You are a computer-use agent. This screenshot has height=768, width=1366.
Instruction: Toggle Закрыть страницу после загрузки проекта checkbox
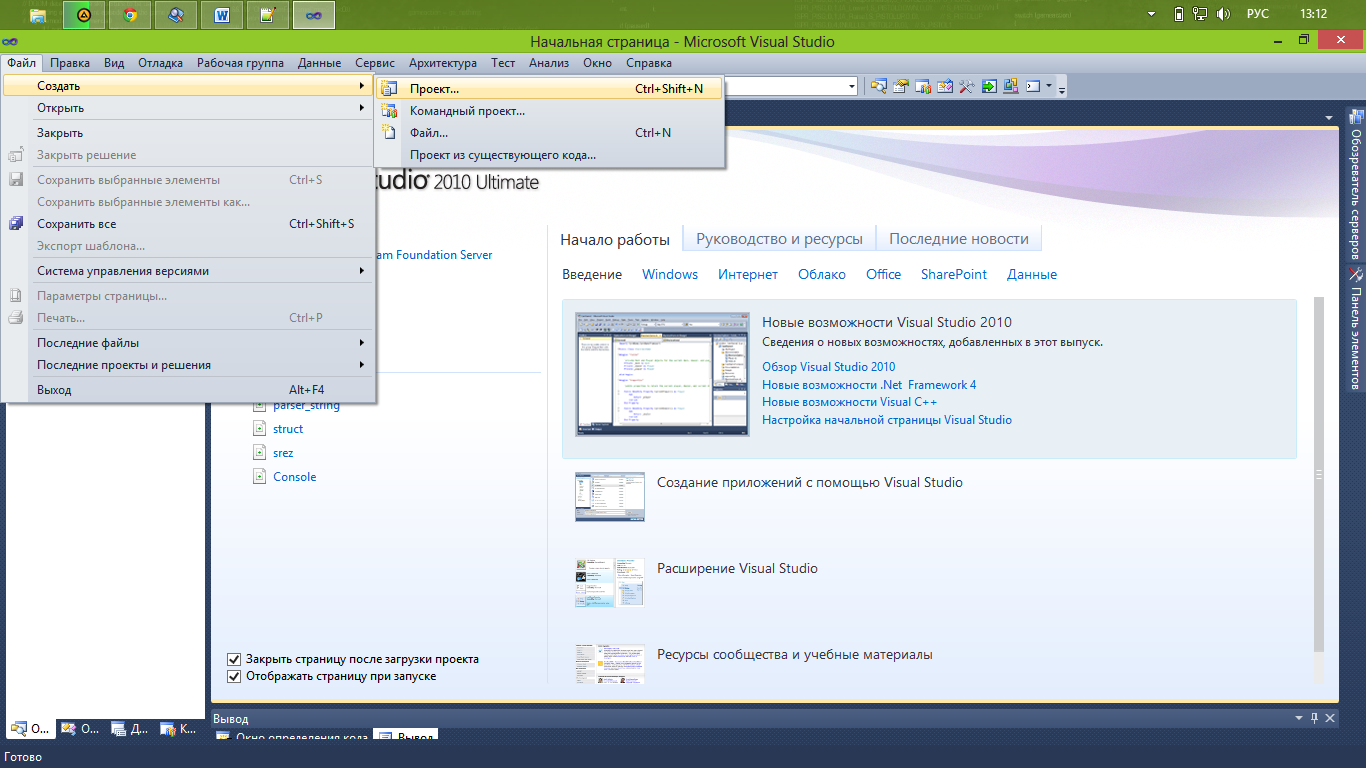234,659
